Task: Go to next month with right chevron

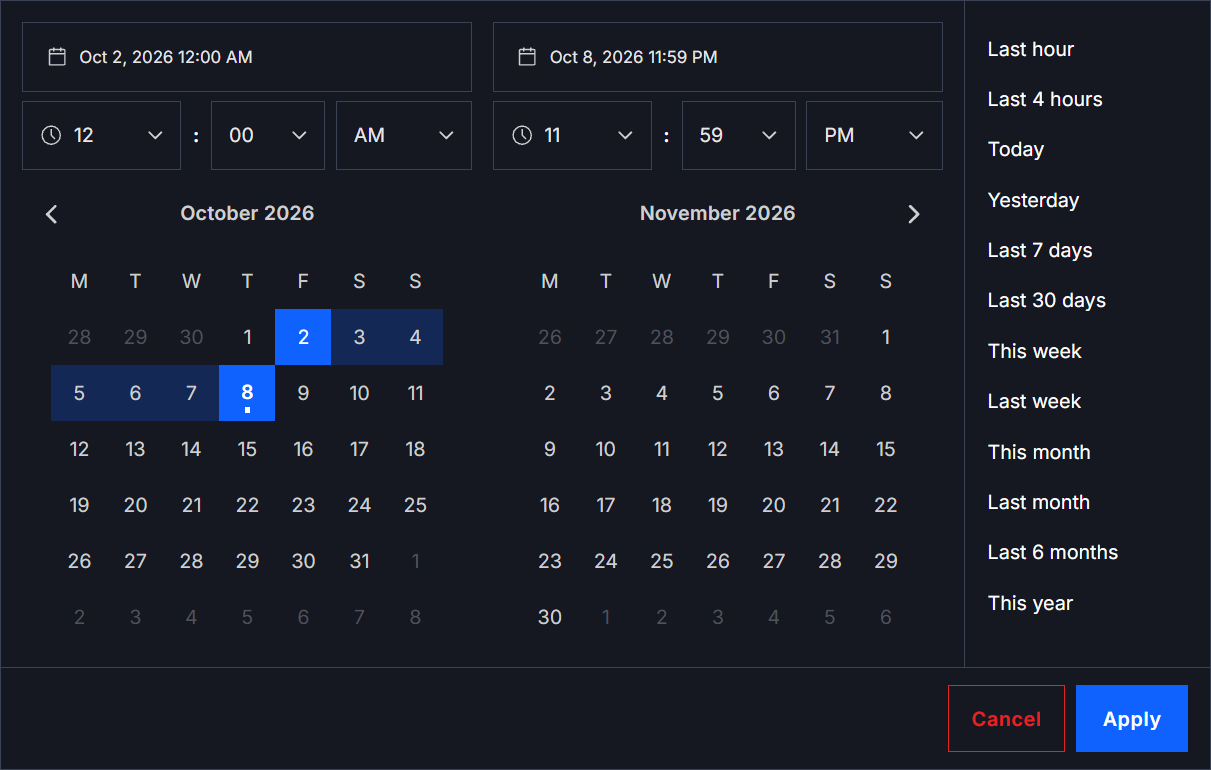Action: coord(913,214)
